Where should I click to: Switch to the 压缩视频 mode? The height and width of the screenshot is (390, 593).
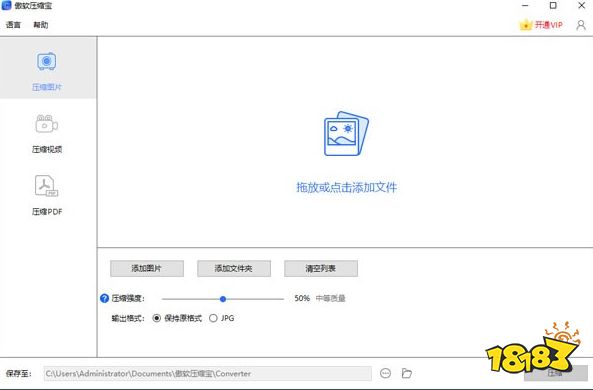47,133
